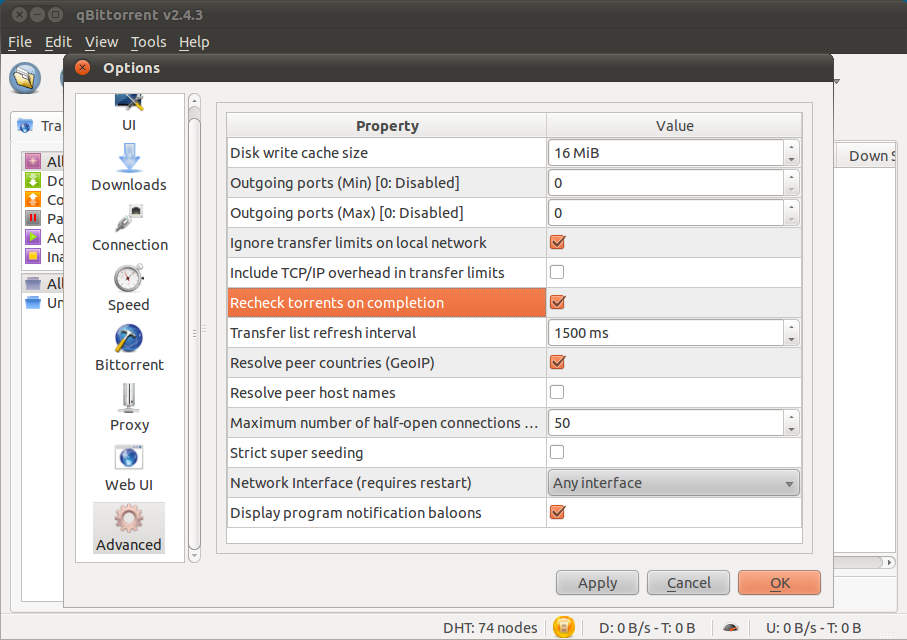Confirm options with OK button
The width and height of the screenshot is (907, 640).
779,583
